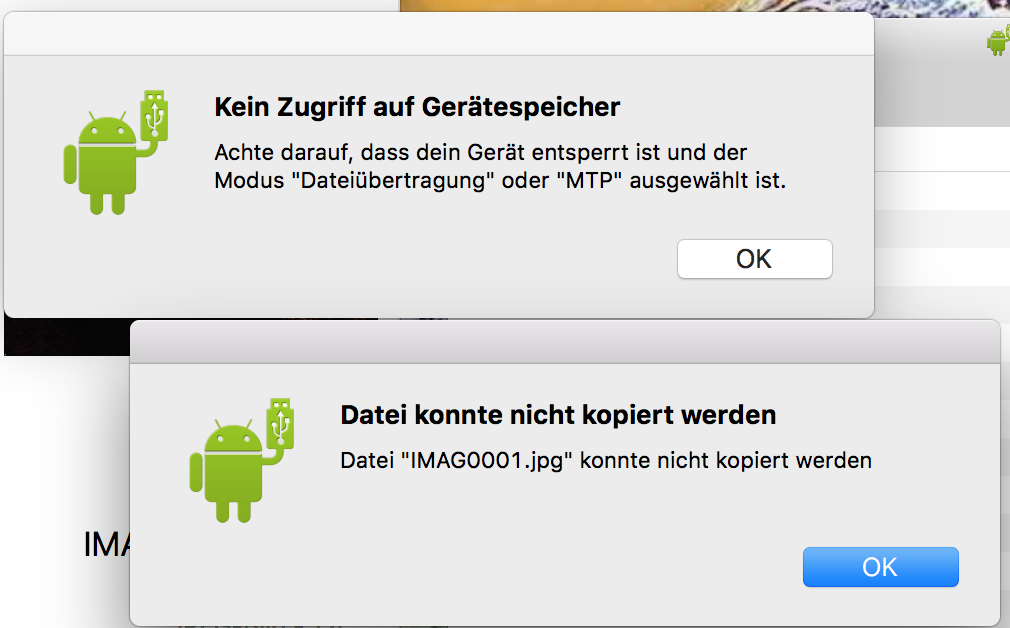Click the "Achte darauf, dass dein Gerät" message line
This screenshot has height=628, width=1010.
pyautogui.click(x=481, y=153)
